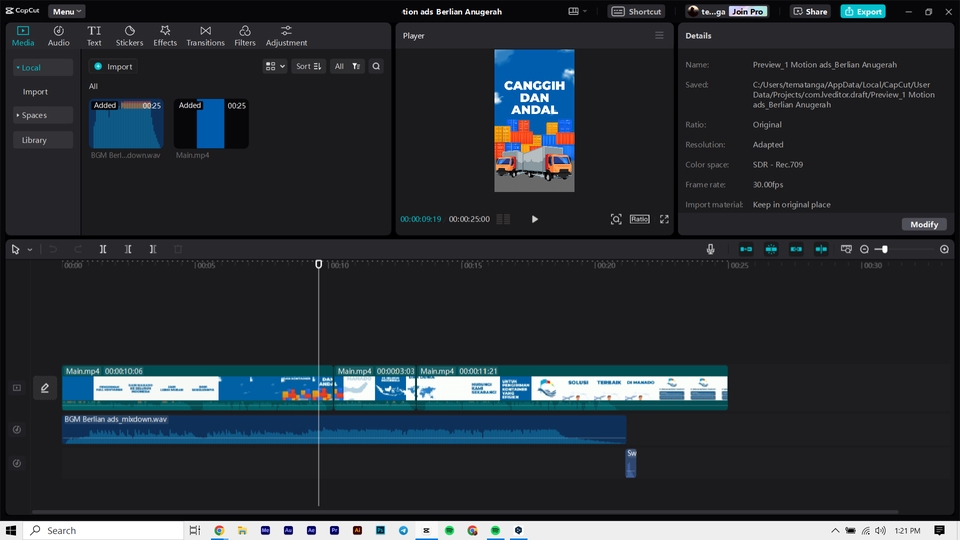Mute the lower audio track

tap(17, 463)
